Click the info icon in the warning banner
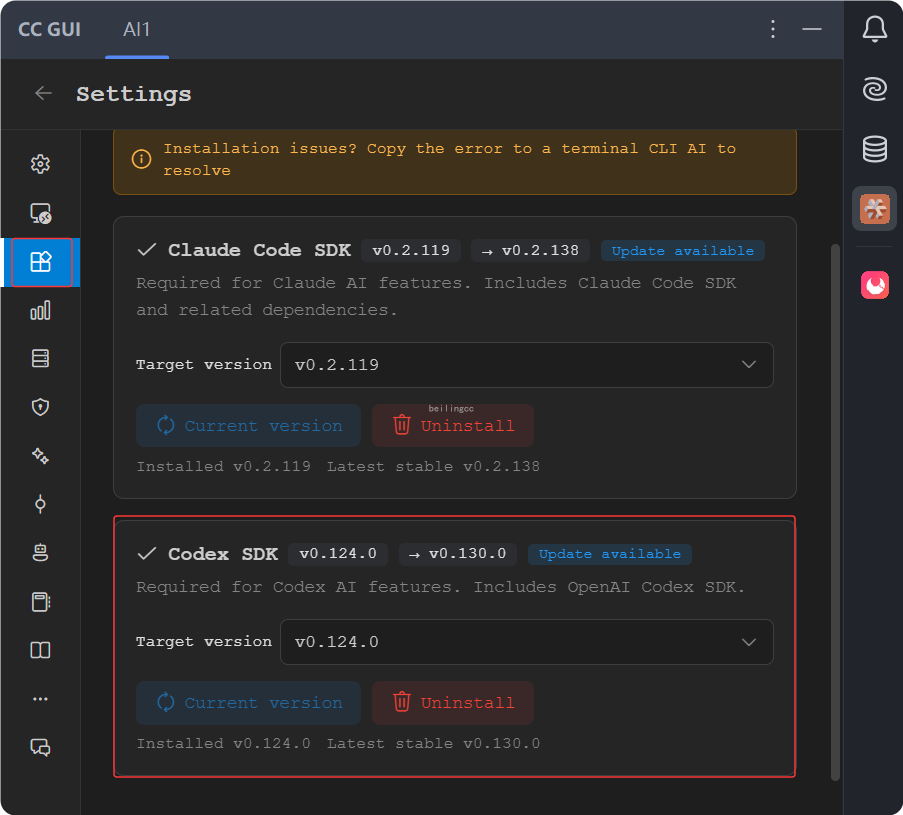The height and width of the screenshot is (815, 903). tap(142, 158)
